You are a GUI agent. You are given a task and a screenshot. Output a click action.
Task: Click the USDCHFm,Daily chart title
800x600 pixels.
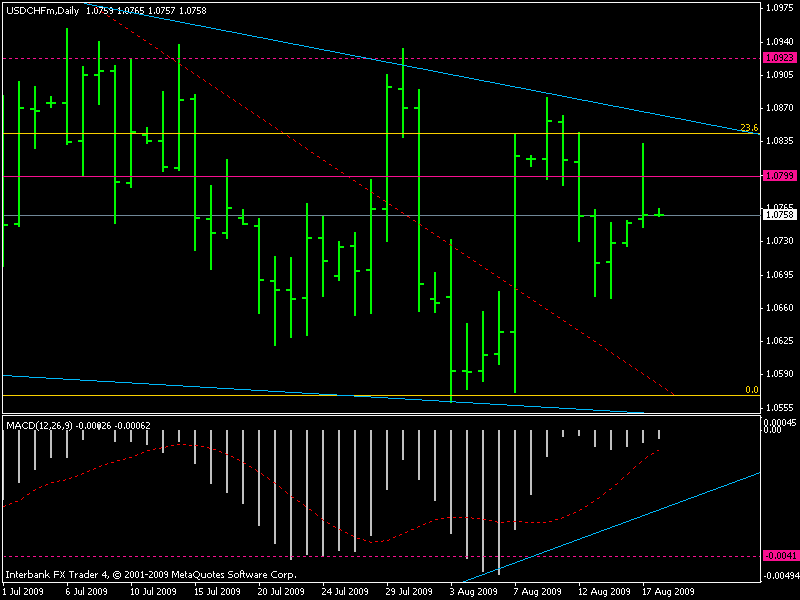tap(43, 10)
